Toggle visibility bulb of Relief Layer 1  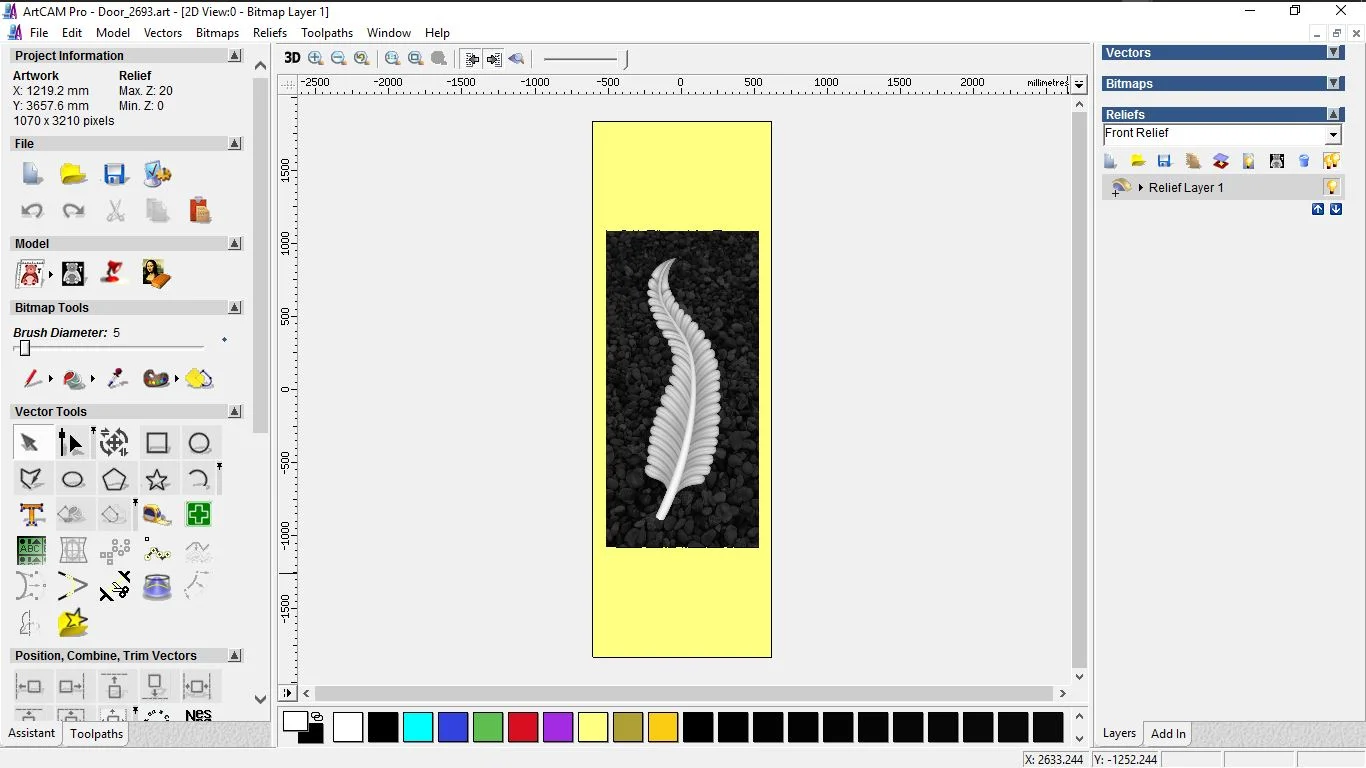pyautogui.click(x=1331, y=187)
